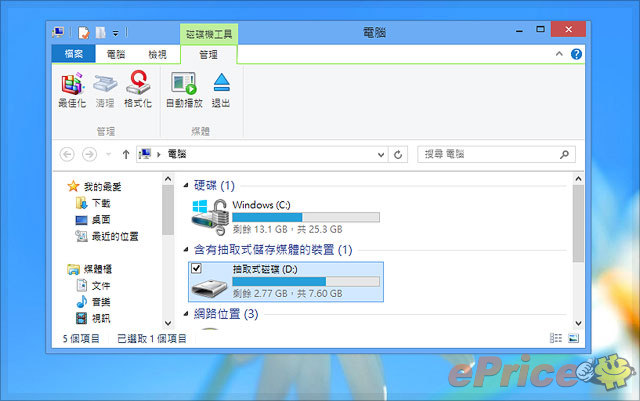Select 音樂 (Music) under 媒體櫃 libraries
The image size is (640, 401).
[100, 302]
